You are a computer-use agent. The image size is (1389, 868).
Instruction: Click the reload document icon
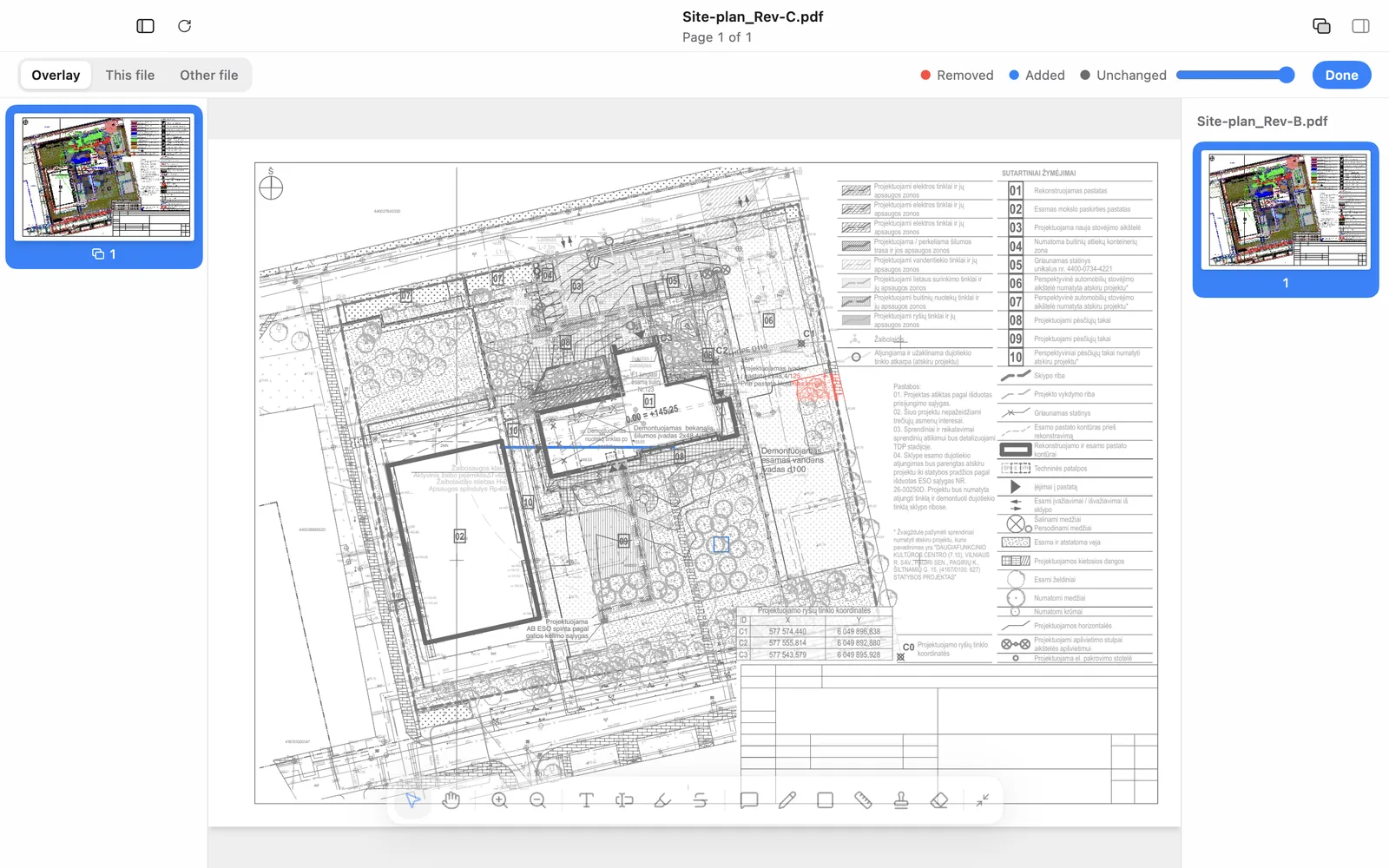click(184, 26)
